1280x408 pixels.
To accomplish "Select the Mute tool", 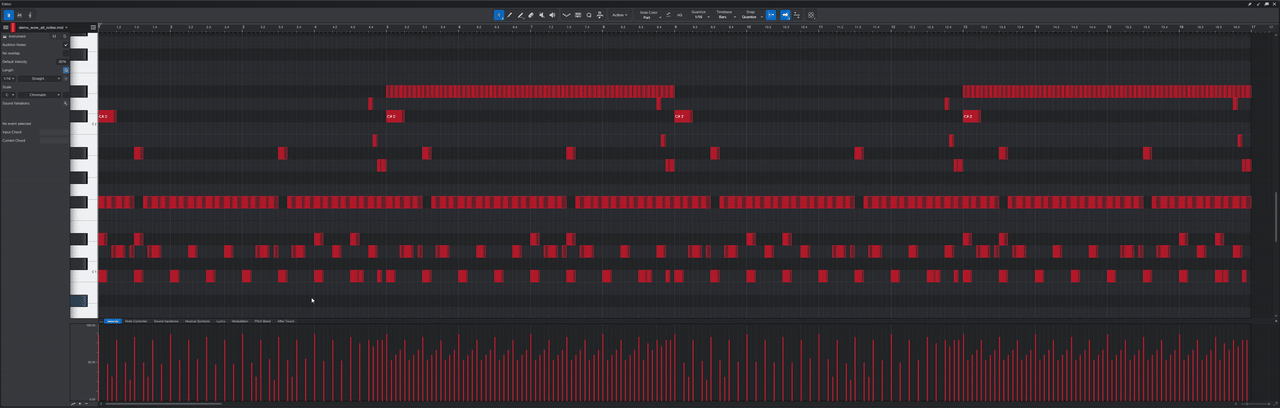I will [541, 15].
